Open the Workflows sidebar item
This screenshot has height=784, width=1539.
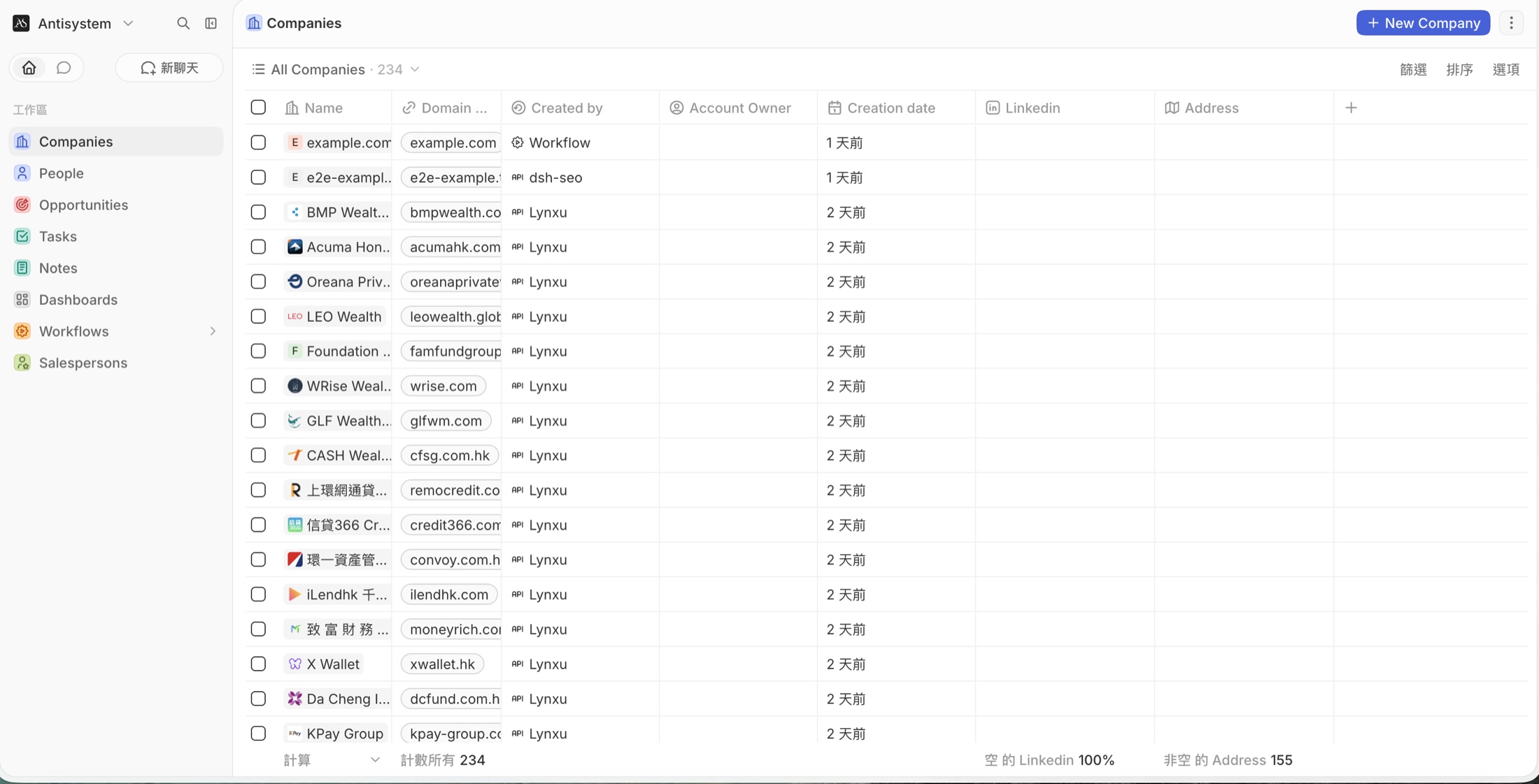[116, 332]
